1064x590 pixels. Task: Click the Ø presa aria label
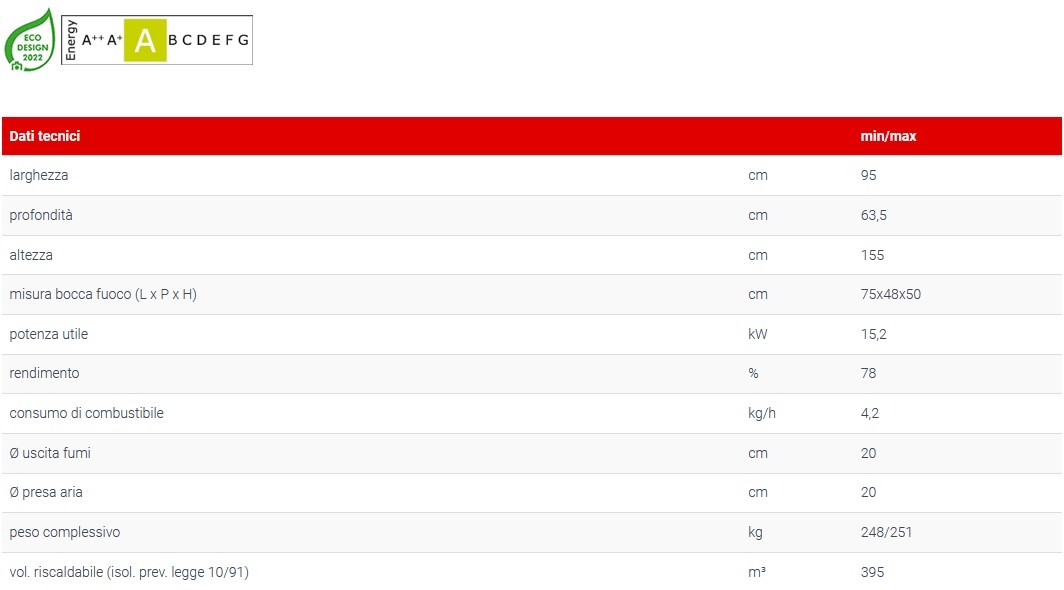[47, 492]
